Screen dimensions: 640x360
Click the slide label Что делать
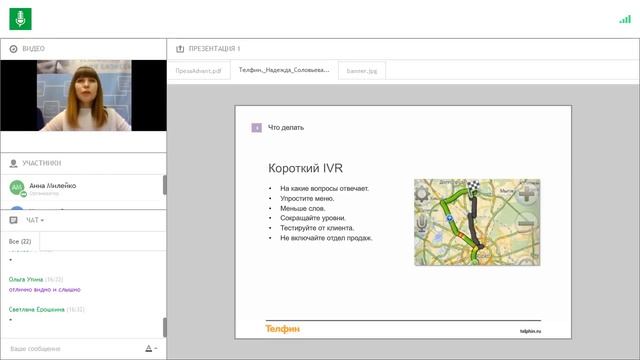(x=286, y=128)
